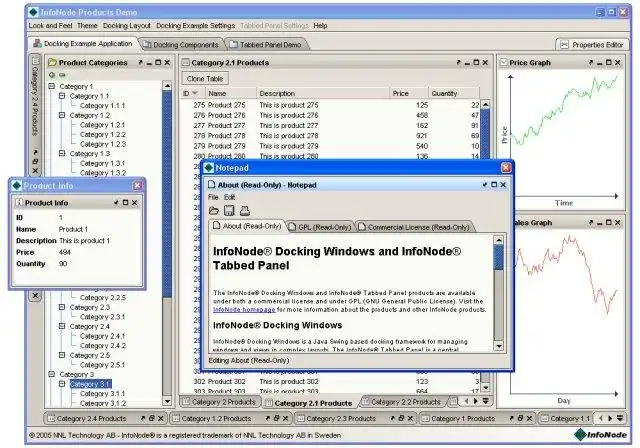
Task: Open the tab list dropdown in products tab bar
Action: [486, 401]
